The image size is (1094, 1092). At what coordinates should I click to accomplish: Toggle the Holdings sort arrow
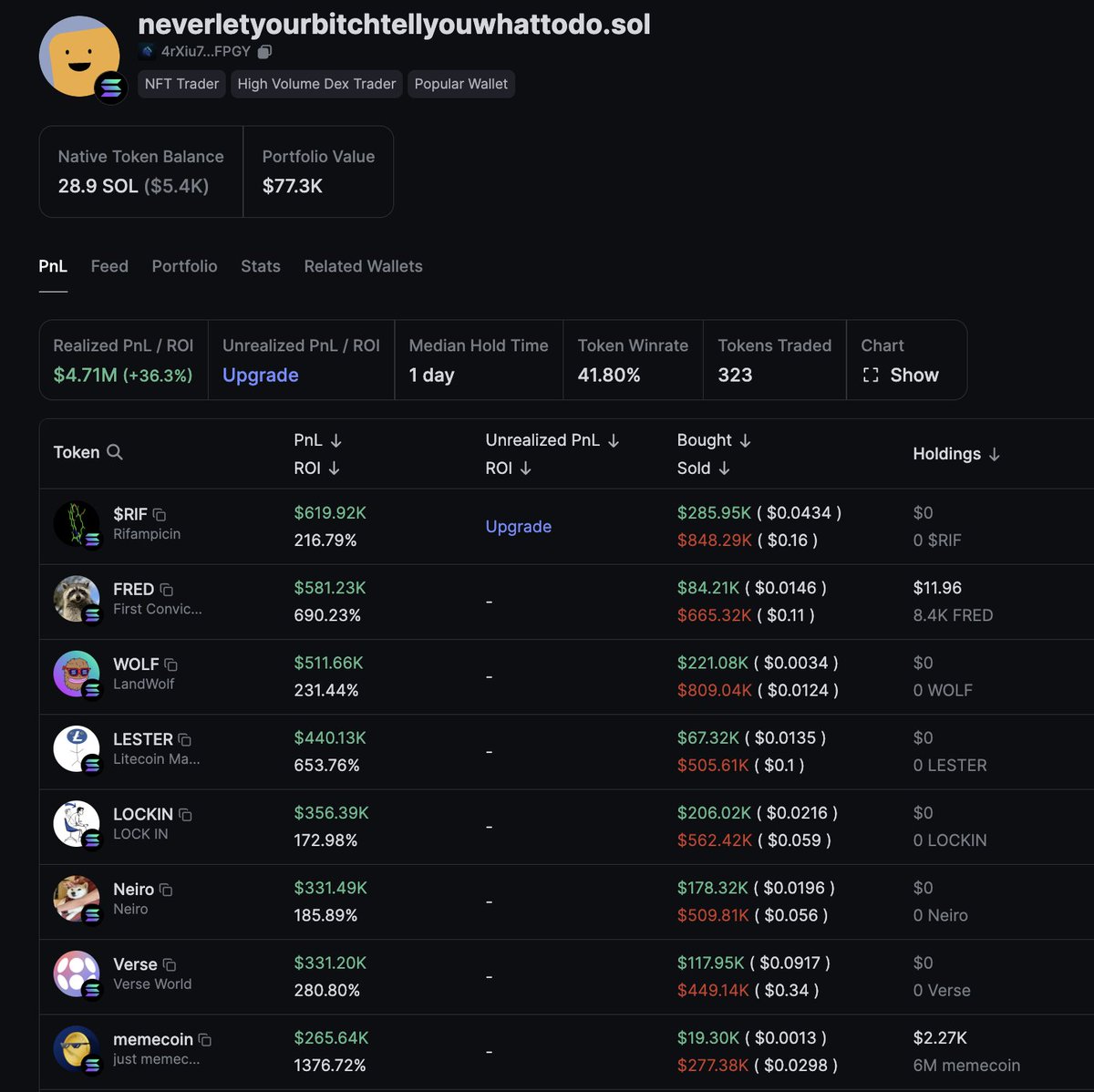coord(994,454)
